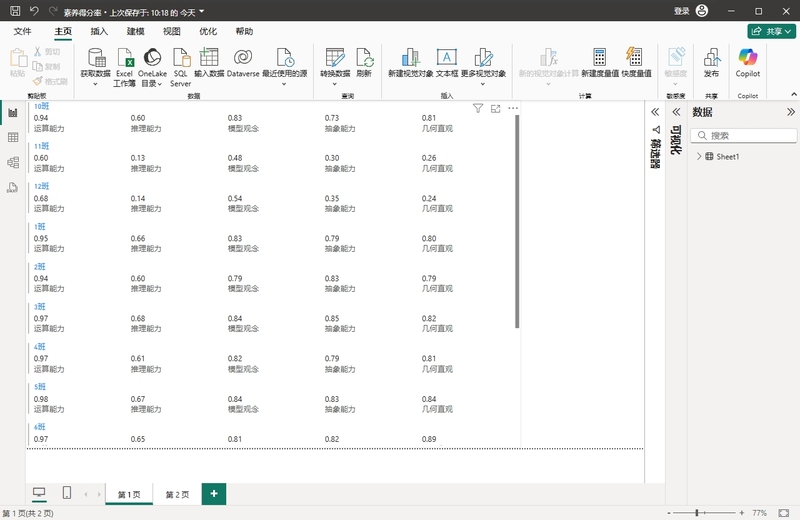Screen dimensions: 800x520
Task: Import an Excel workbook (Excel 工作簿)
Action: coord(124,67)
